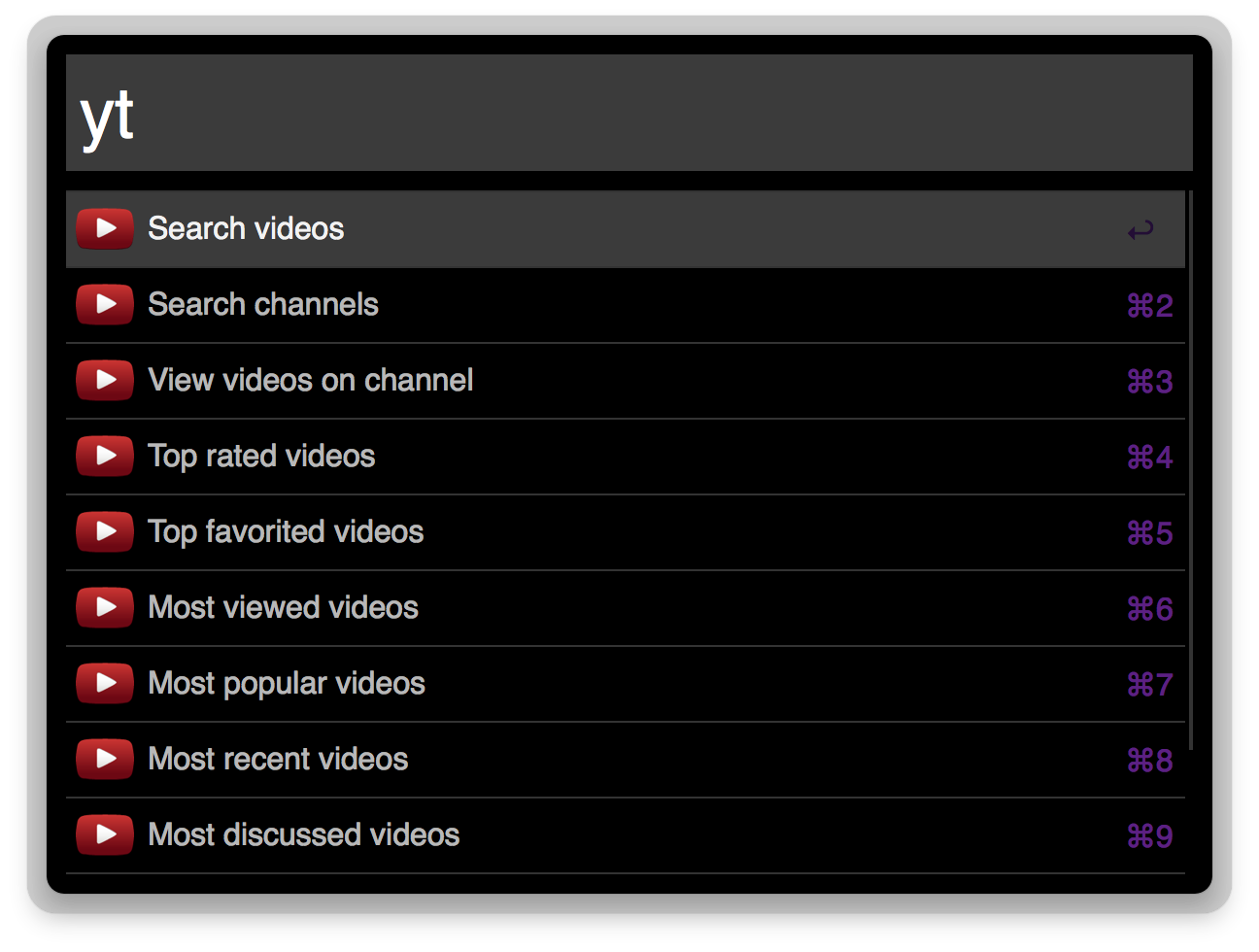Click the YouTube icon beside View videos on channel
Image resolution: width=1259 pixels, height=952 pixels.
tap(105, 380)
